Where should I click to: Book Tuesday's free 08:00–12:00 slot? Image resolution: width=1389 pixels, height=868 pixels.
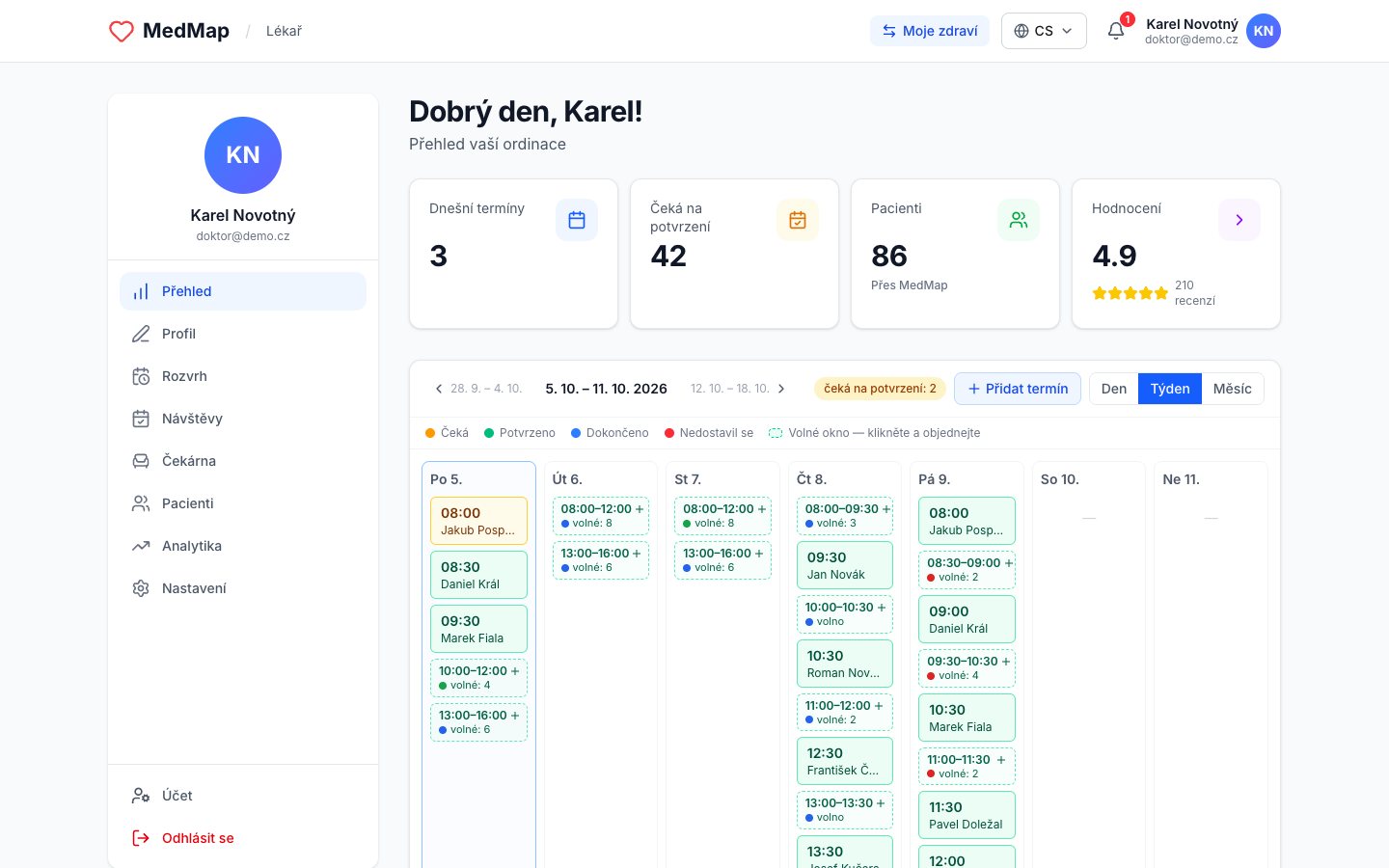click(x=601, y=516)
